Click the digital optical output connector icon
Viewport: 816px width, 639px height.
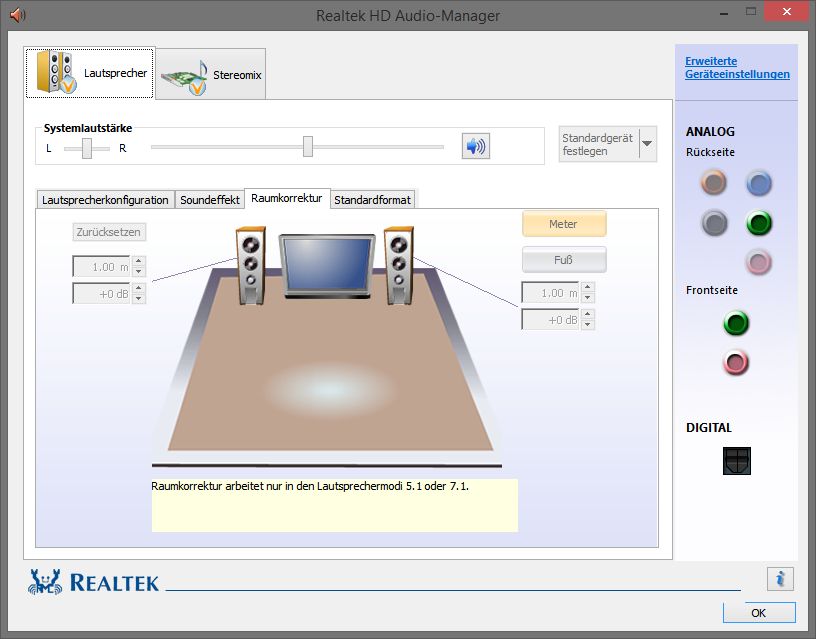[x=736, y=461]
